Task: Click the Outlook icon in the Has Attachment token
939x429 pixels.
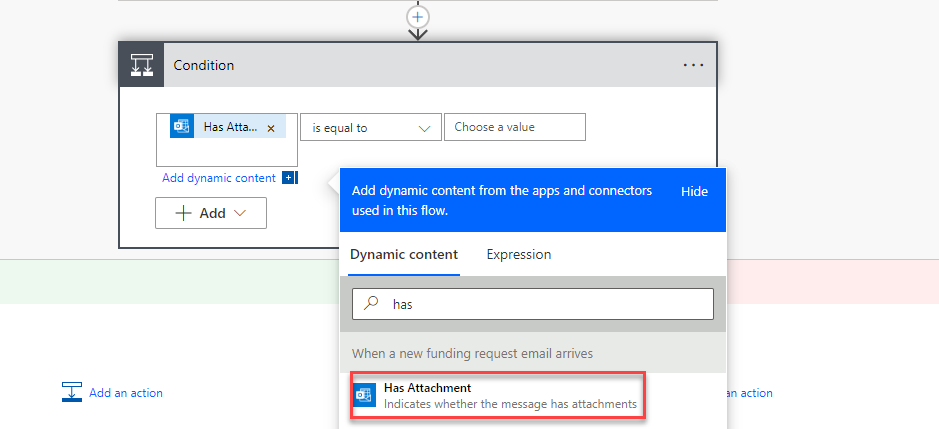Action: [182, 127]
